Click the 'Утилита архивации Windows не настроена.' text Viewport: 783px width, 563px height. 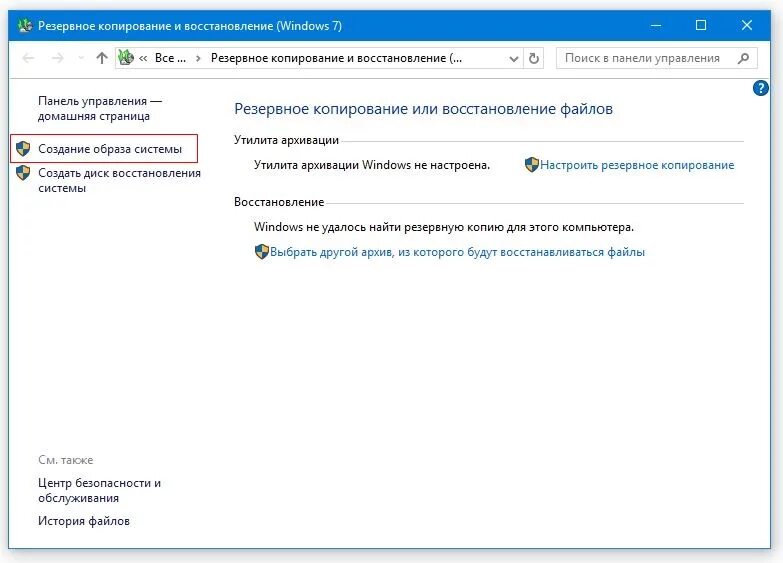(x=372, y=165)
